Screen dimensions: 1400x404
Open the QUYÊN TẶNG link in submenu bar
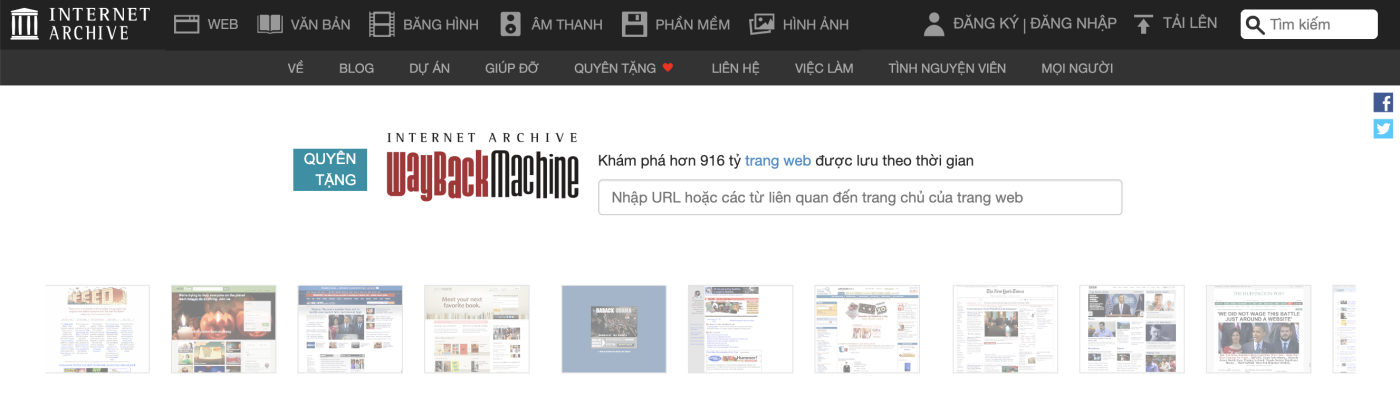coord(615,68)
